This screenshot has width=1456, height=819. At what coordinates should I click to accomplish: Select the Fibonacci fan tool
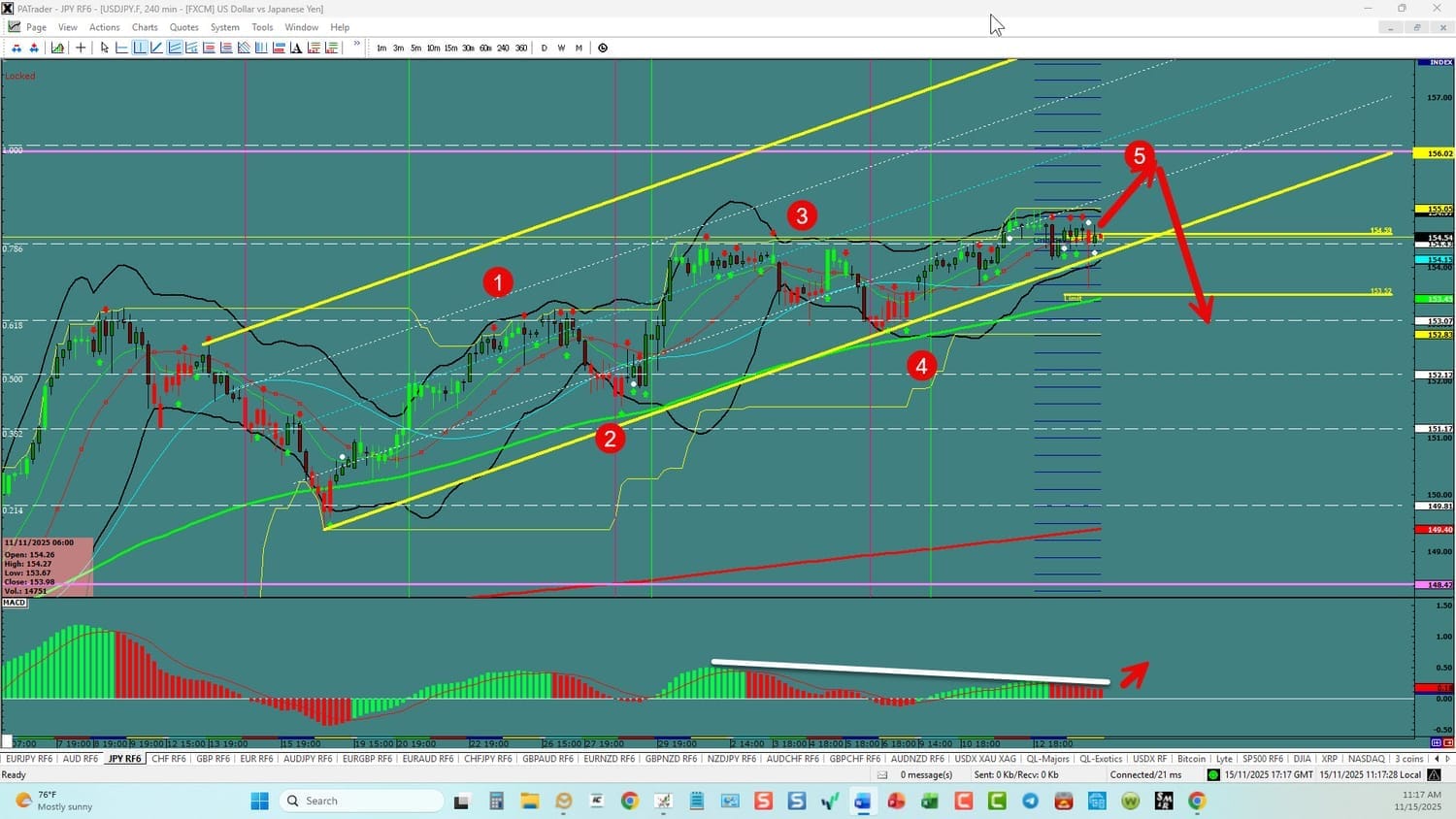pos(244,48)
